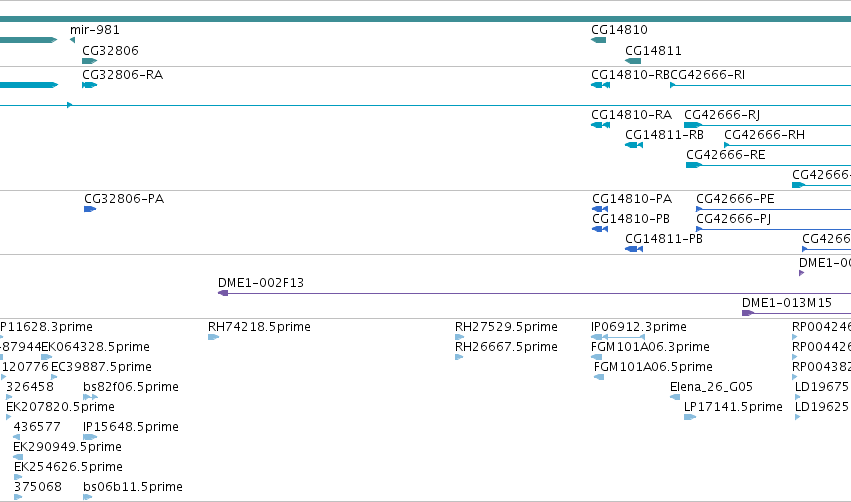Viewport: 851px width, 502px height.
Task: Select LP17141.5prime EST glyph
Action: pyautogui.click(x=690, y=417)
